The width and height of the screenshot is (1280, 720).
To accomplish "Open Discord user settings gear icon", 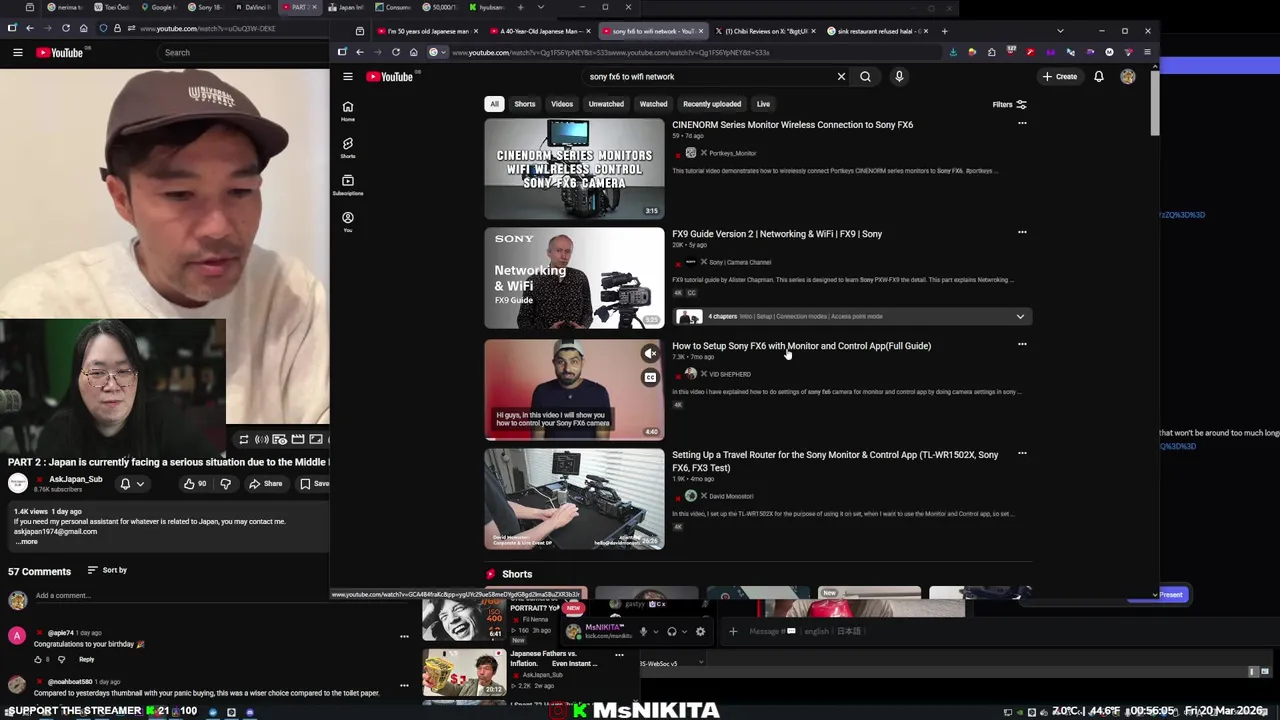I will click(x=700, y=632).
